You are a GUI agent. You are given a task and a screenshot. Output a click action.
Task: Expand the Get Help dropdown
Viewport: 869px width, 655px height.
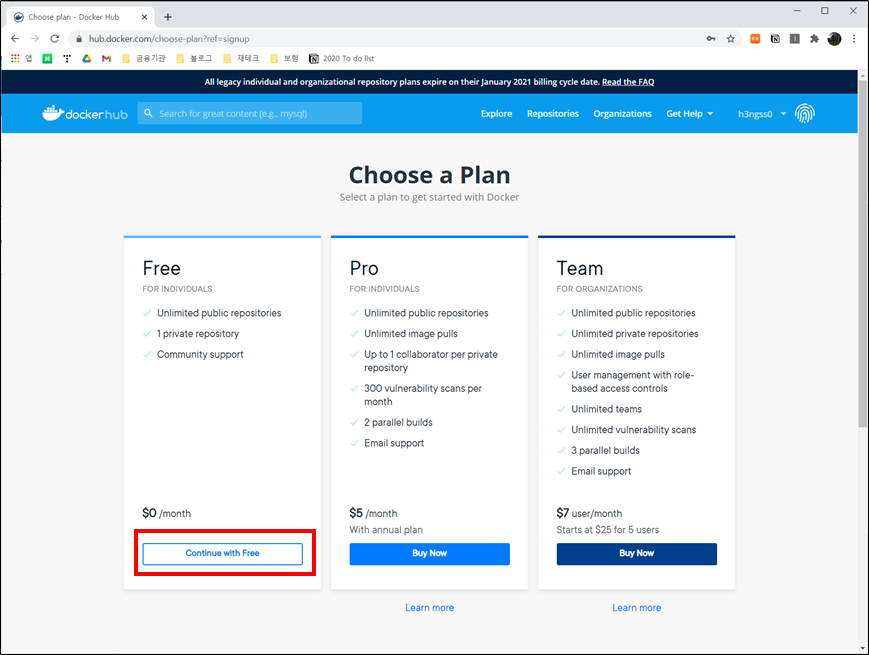[x=689, y=114]
